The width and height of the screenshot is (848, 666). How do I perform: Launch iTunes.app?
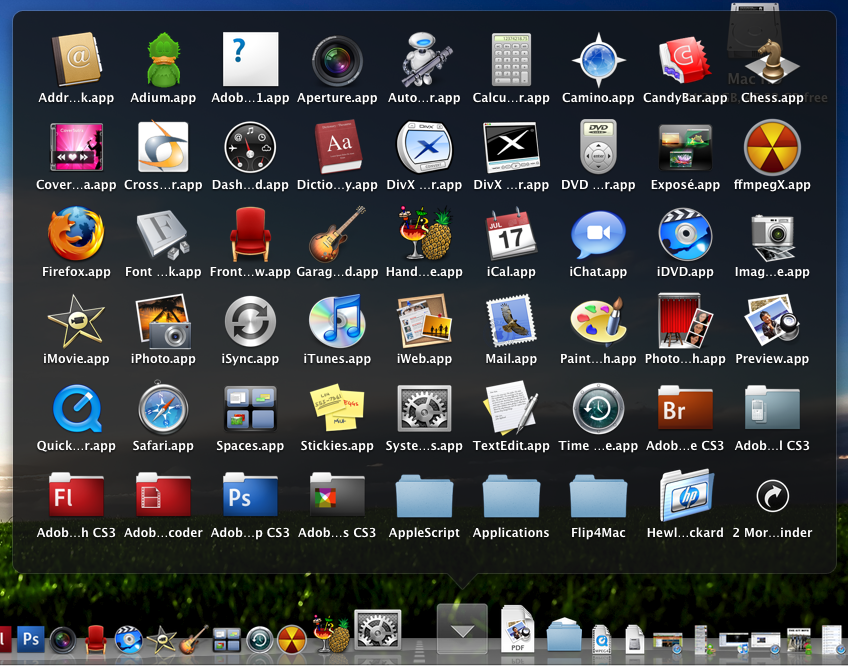coord(337,321)
